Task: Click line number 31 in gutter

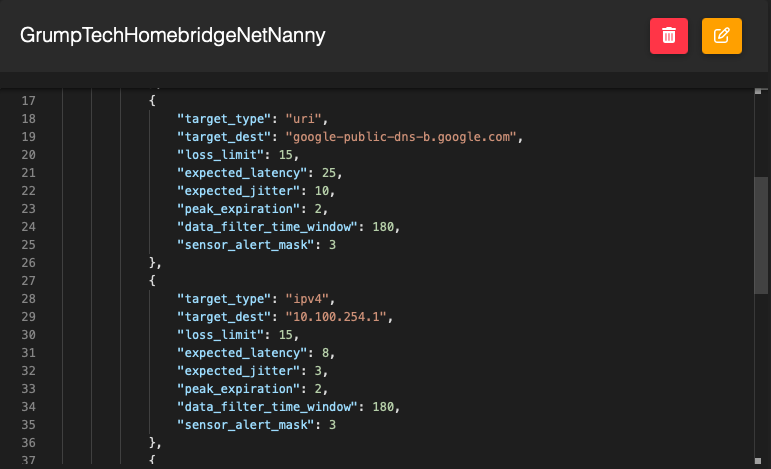Action: (28, 353)
